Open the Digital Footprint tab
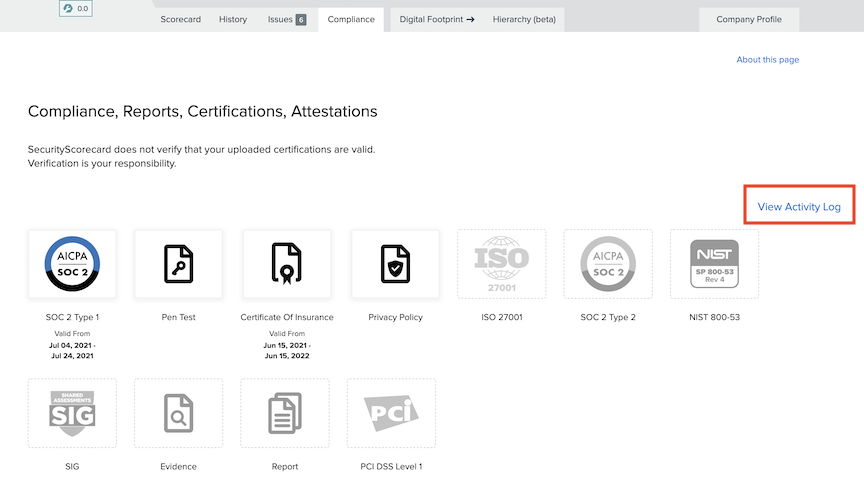864x491 pixels. 436,19
